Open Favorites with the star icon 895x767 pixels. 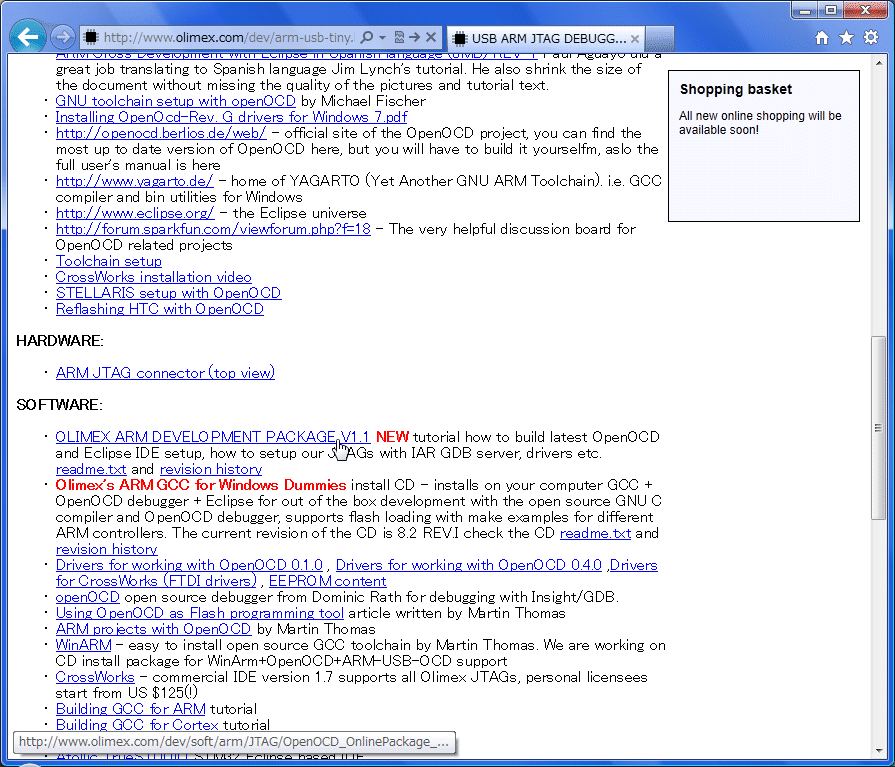coord(846,35)
